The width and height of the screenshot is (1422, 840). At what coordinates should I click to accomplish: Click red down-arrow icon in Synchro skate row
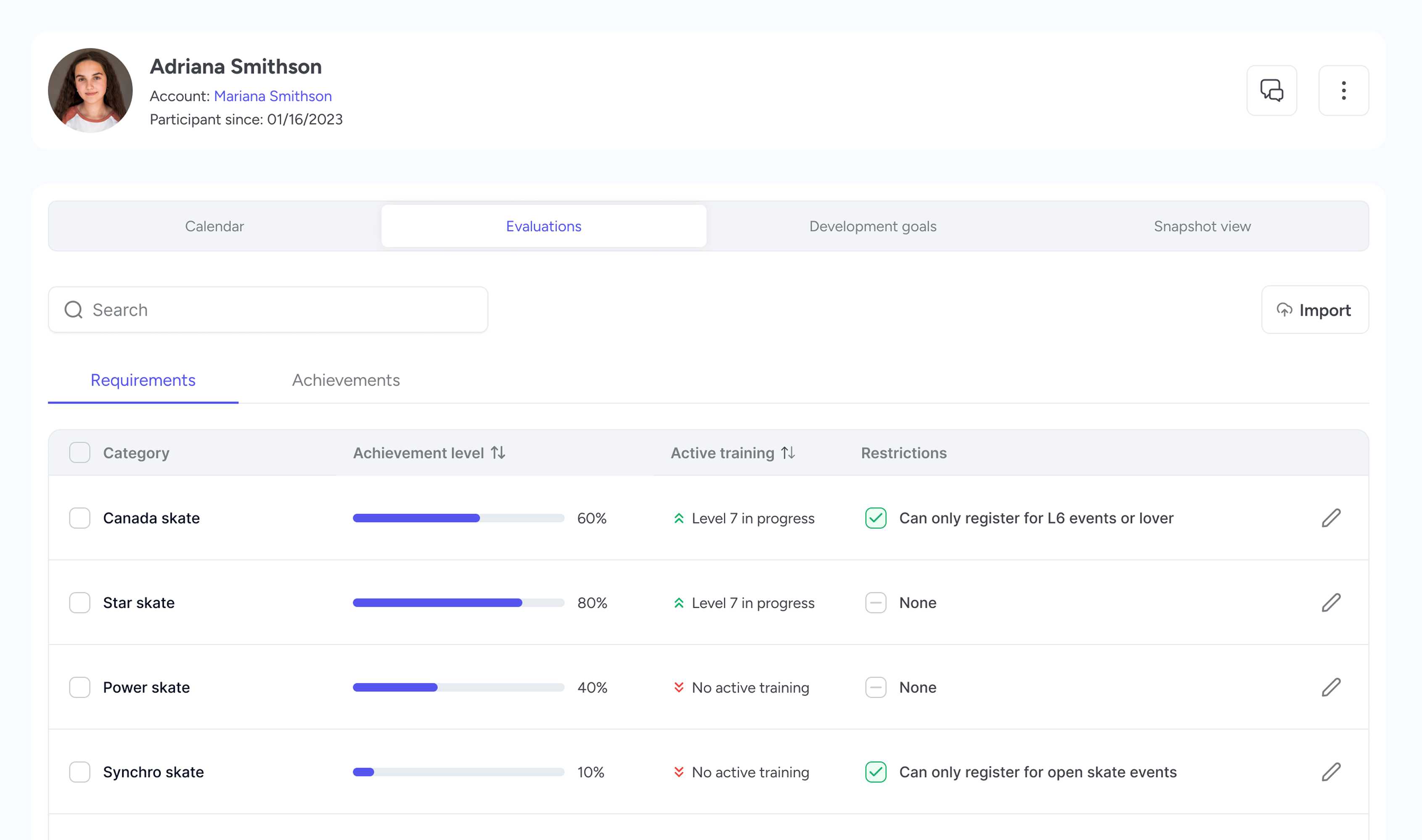coord(679,772)
